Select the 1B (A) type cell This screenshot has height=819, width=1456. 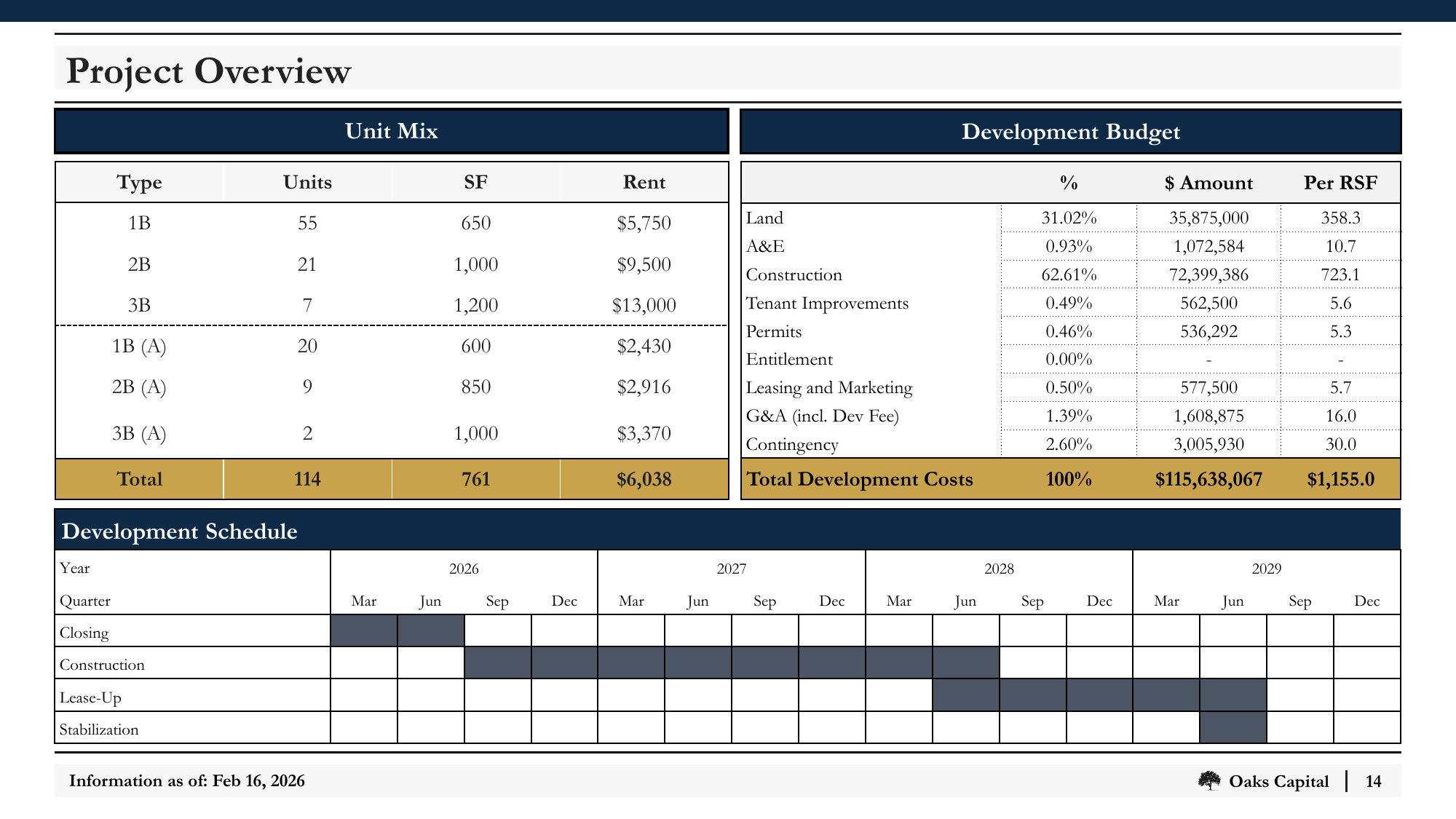[139, 346]
